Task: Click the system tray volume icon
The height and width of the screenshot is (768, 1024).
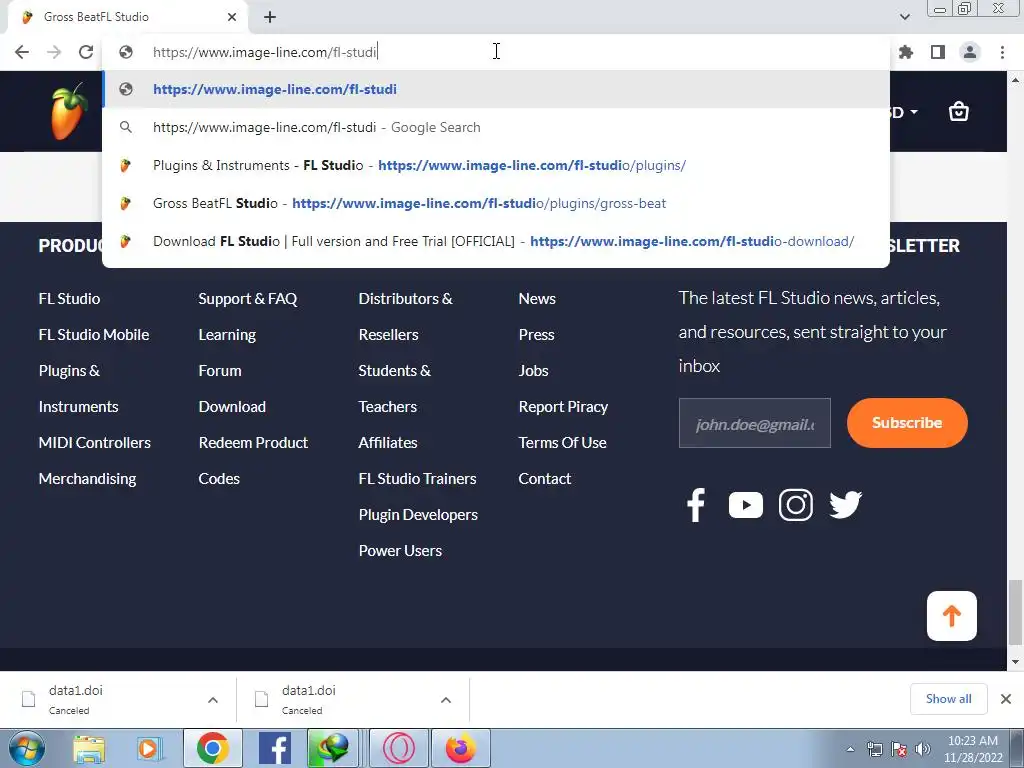Action: [x=922, y=749]
